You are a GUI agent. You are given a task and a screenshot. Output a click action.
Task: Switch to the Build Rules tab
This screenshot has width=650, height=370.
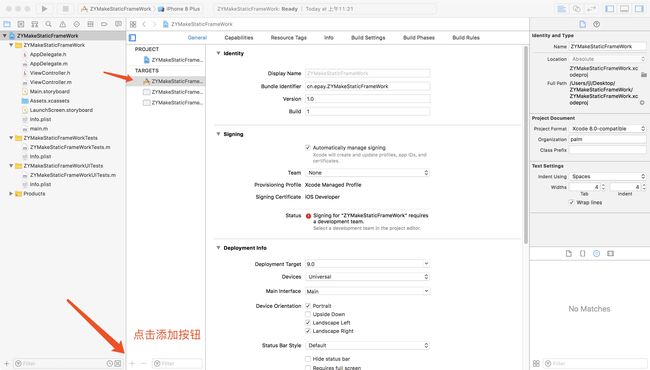coord(466,38)
